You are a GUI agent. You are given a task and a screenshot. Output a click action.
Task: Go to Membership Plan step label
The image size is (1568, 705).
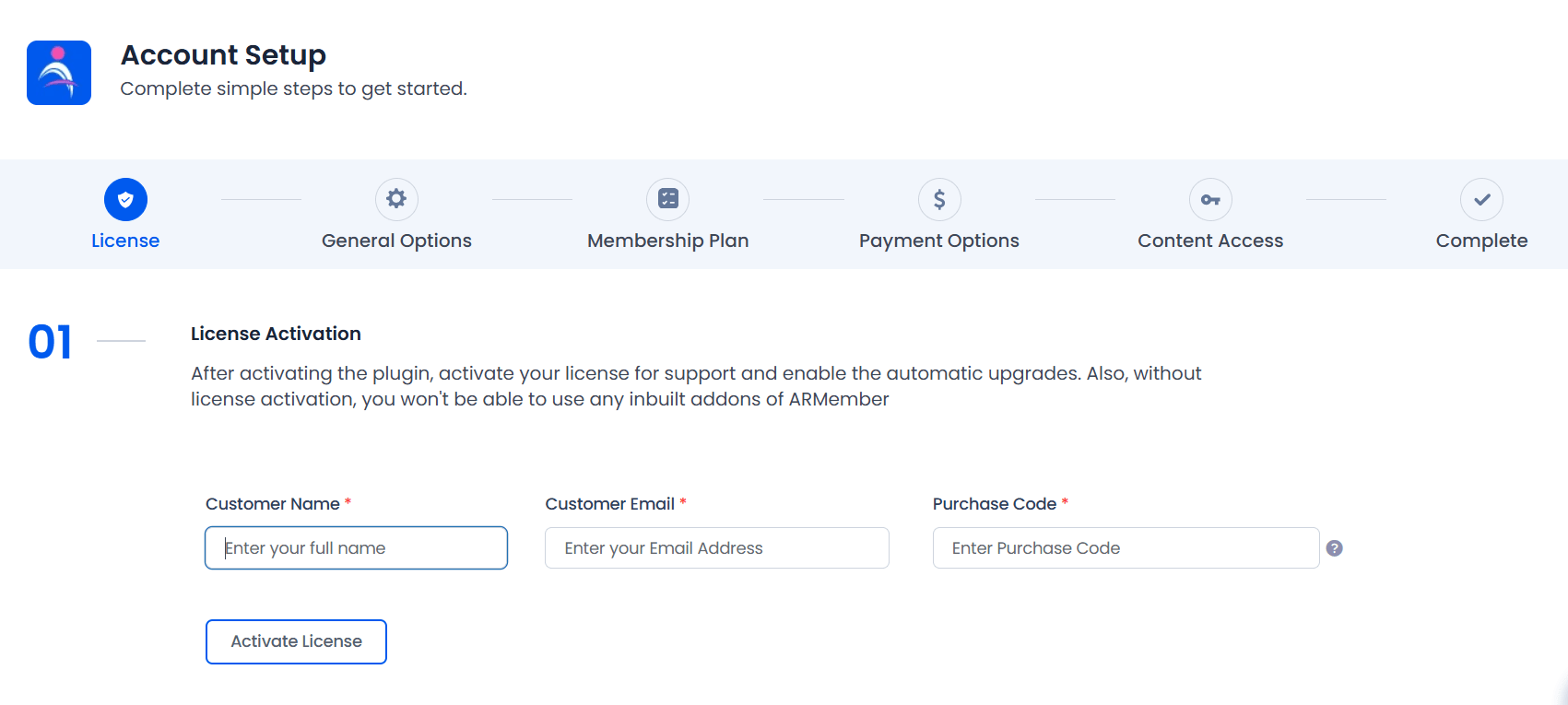pyautogui.click(x=668, y=241)
